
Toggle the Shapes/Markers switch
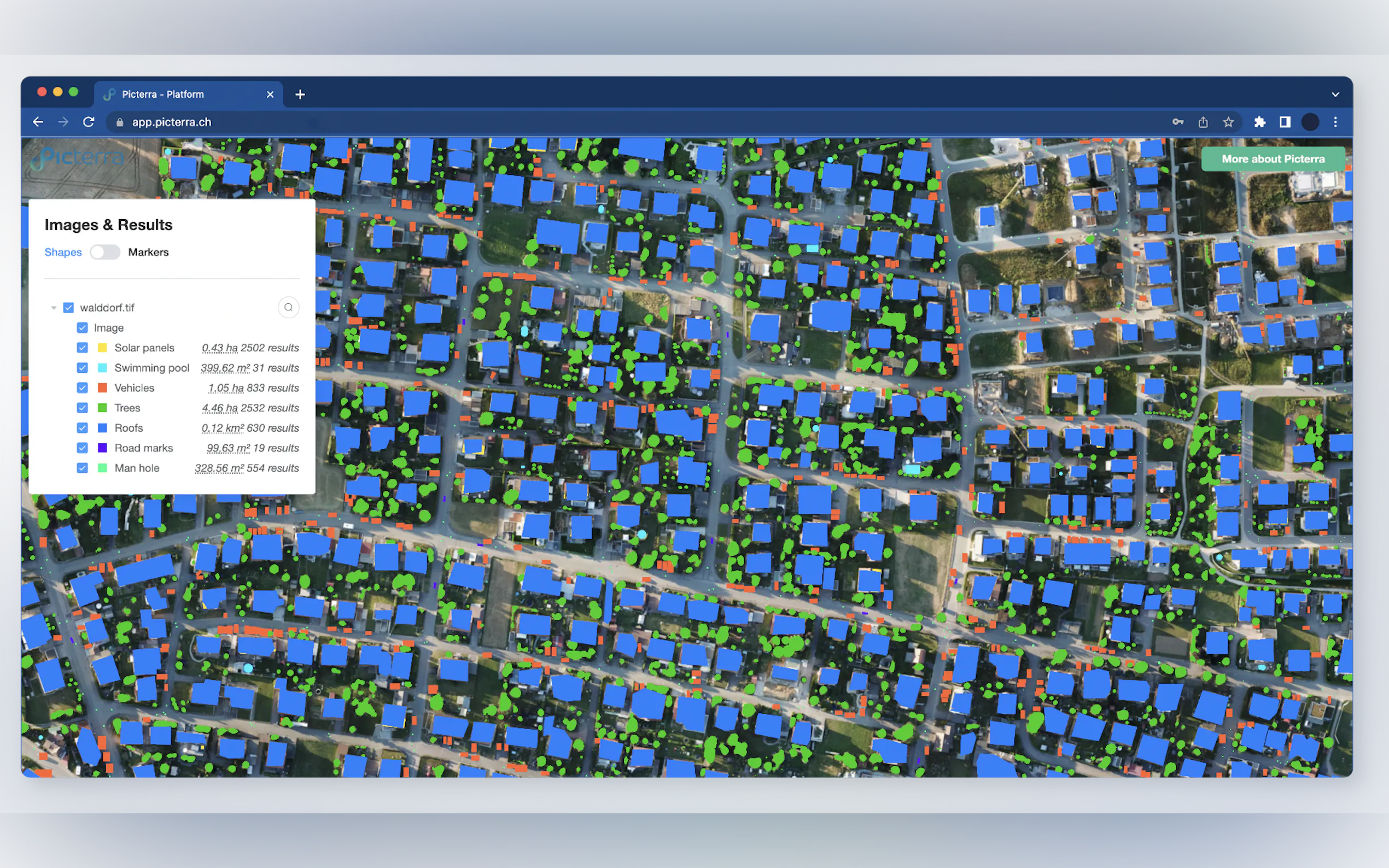tap(104, 252)
